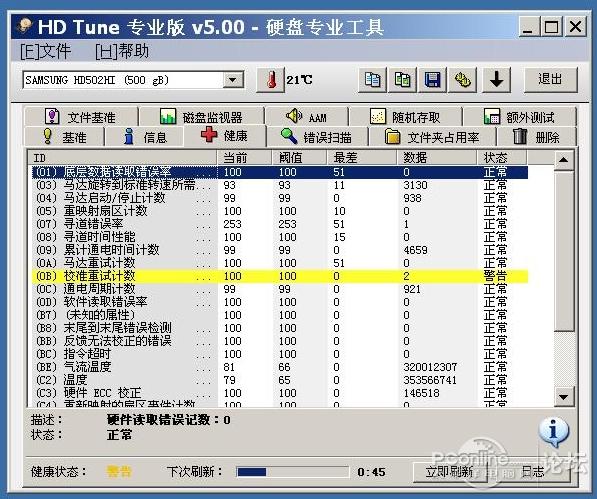Viewport: 597px width, 499px height.
Task: Open the 错误扫描 tab with magnifier icon
Action: click(x=317, y=137)
